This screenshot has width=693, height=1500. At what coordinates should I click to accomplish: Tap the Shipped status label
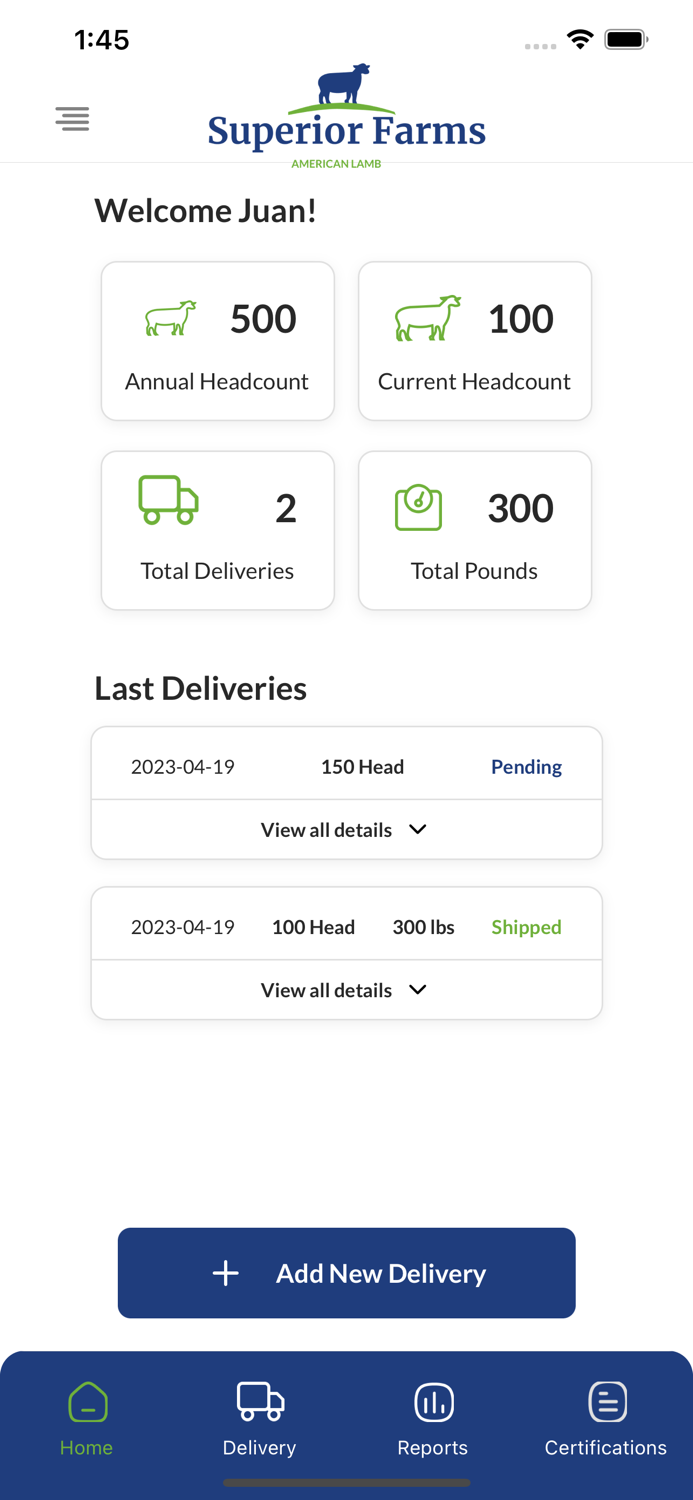pos(526,927)
